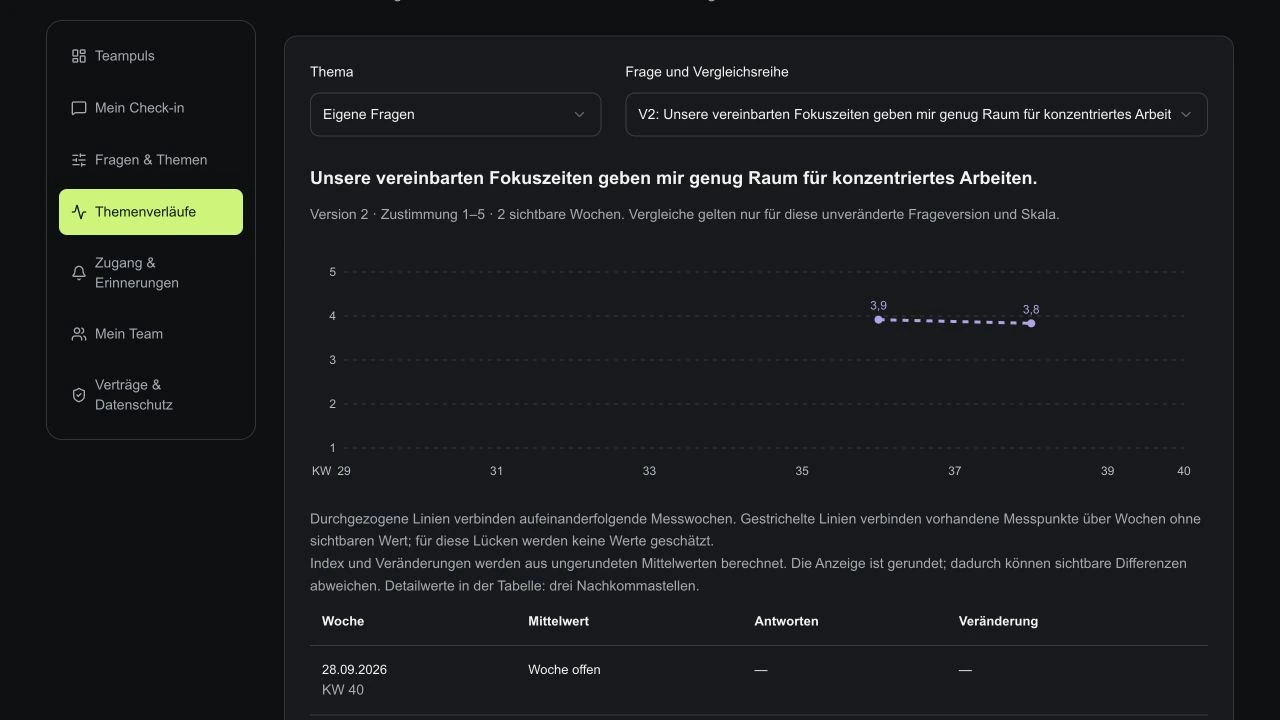Click the shield icon for Verträge & Datenschutz
This screenshot has height=720, width=1280.
tap(79, 395)
